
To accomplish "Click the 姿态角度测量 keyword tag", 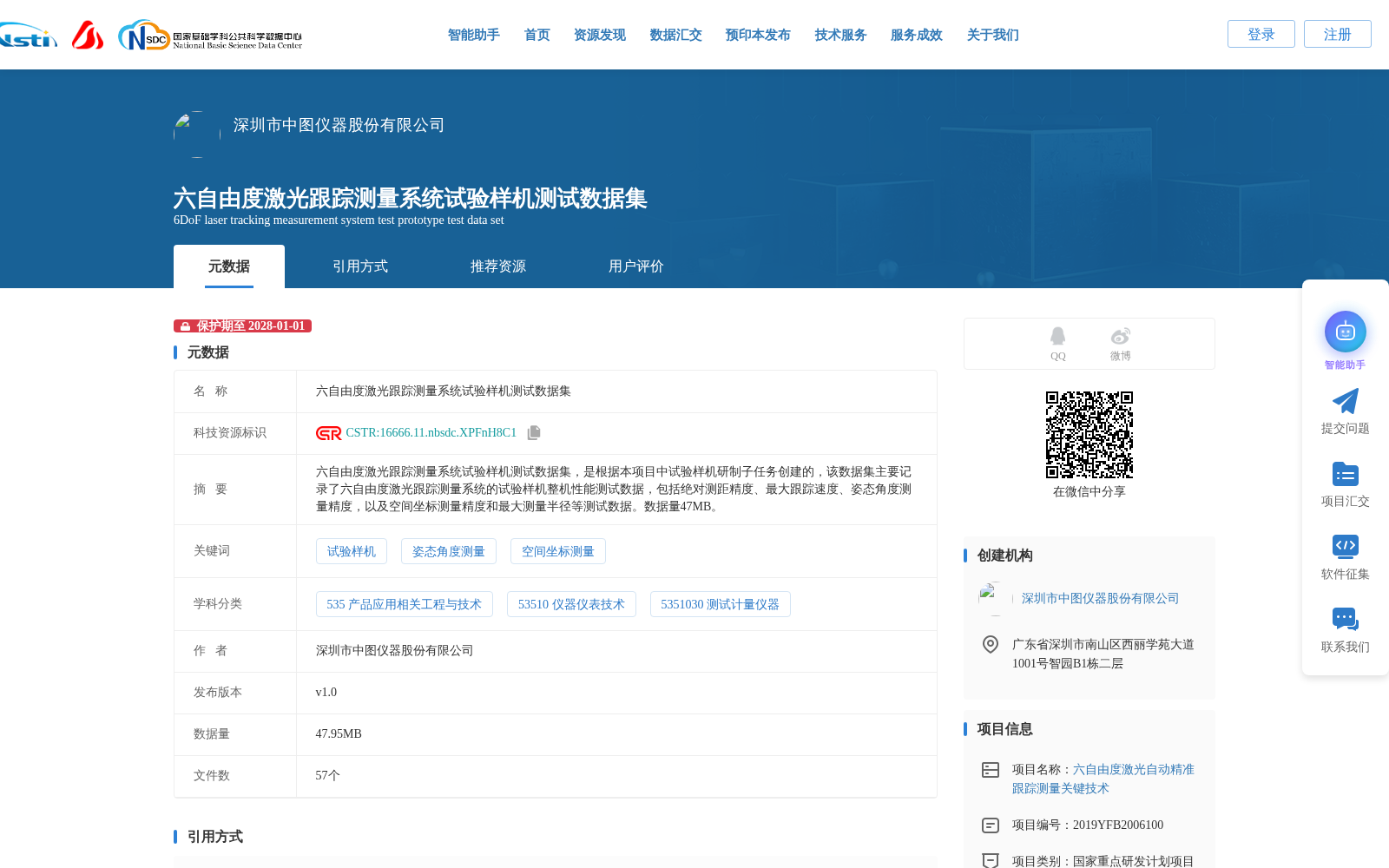I will tap(449, 551).
